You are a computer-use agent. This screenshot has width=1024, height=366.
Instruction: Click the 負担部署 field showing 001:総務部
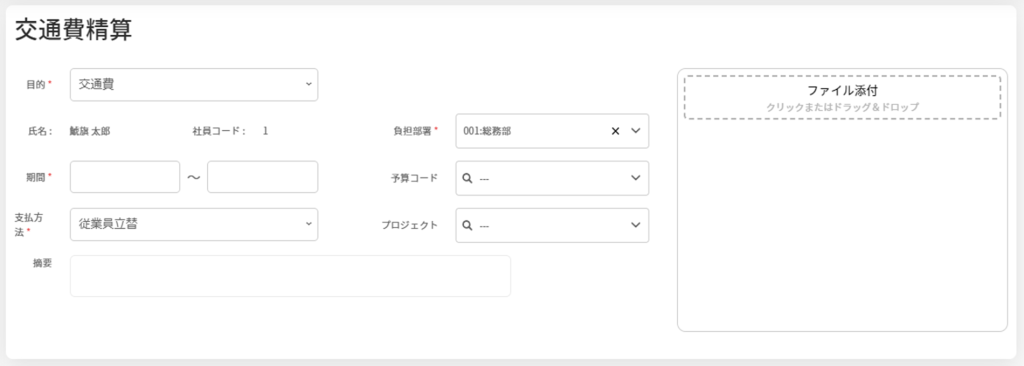pos(552,131)
